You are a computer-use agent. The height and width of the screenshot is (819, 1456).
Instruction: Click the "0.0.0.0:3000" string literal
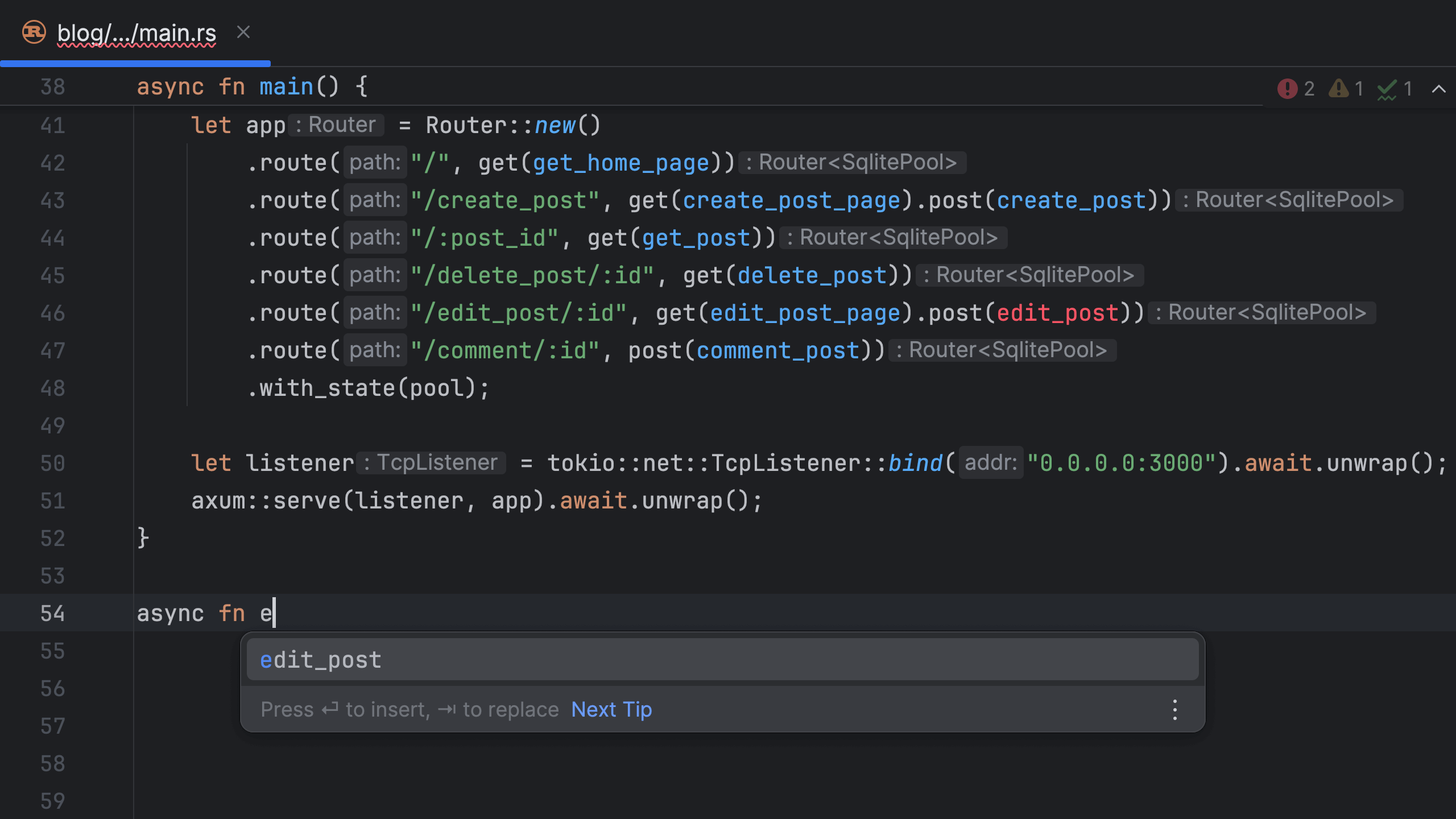(1121, 462)
